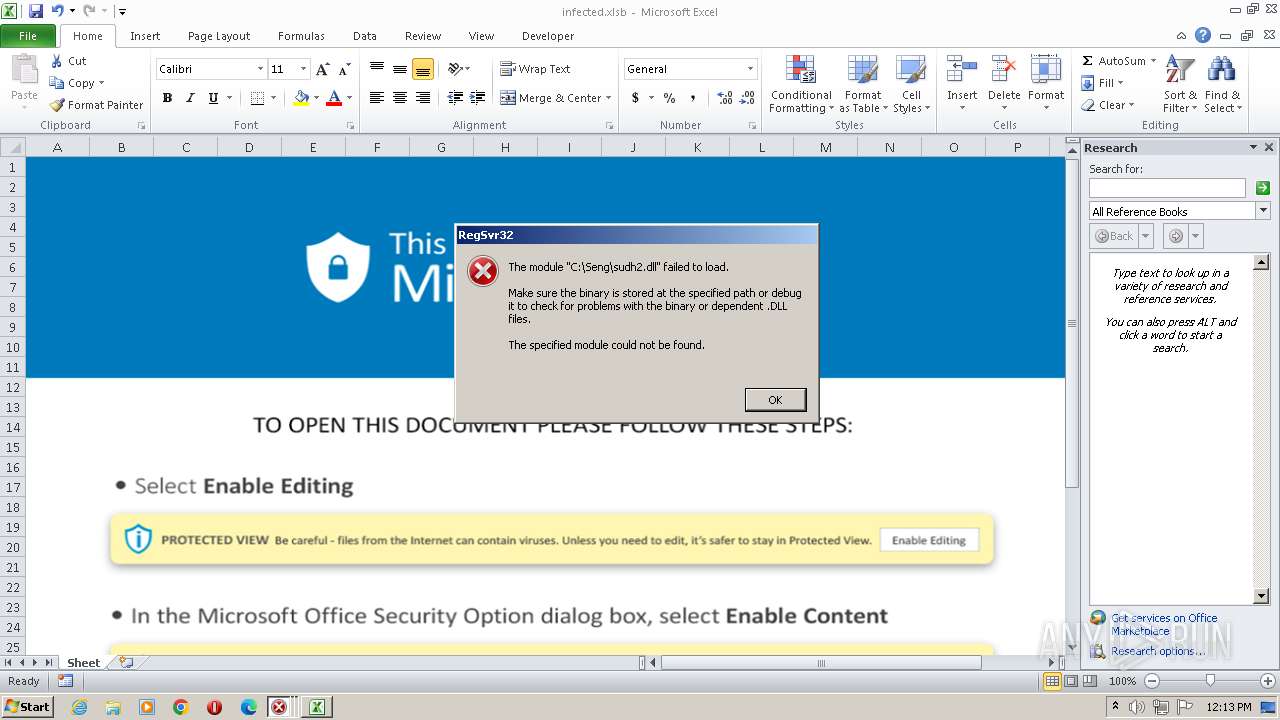
Task: Open Sort & Filter menu
Action: point(1180,85)
